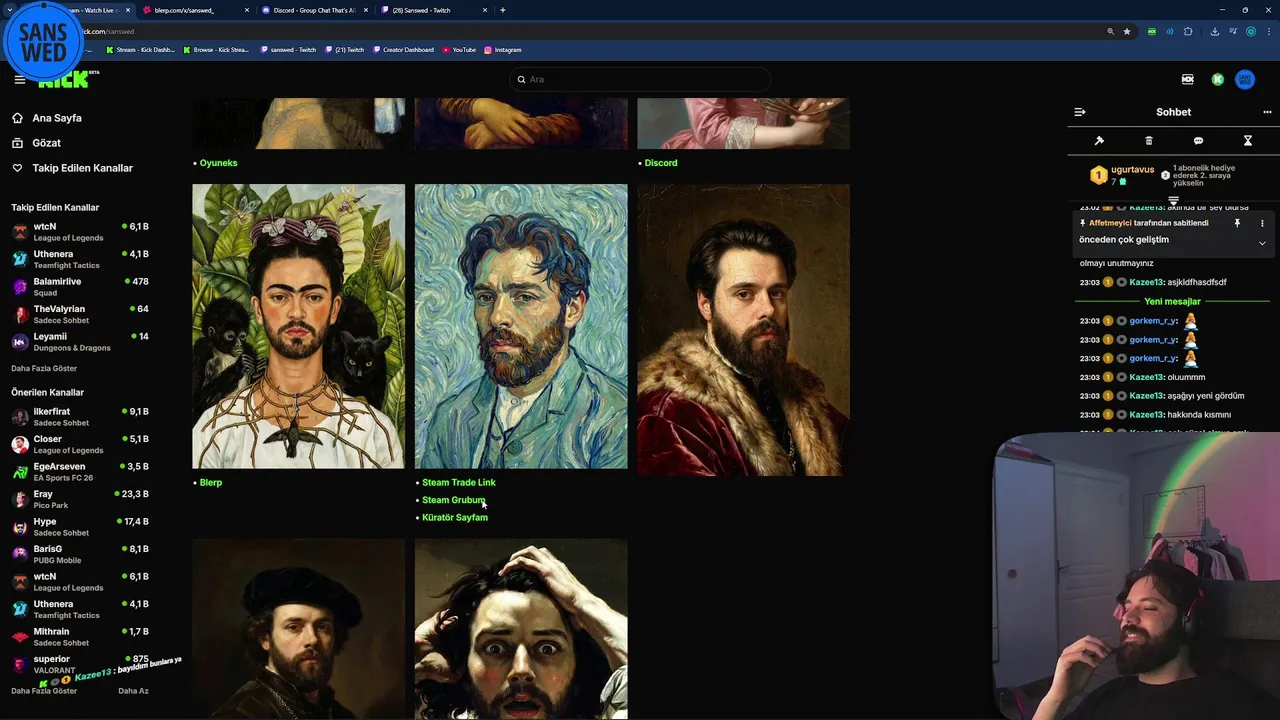Open the Mithrain recommended channel
This screenshot has width=1280, height=720.
[80, 637]
